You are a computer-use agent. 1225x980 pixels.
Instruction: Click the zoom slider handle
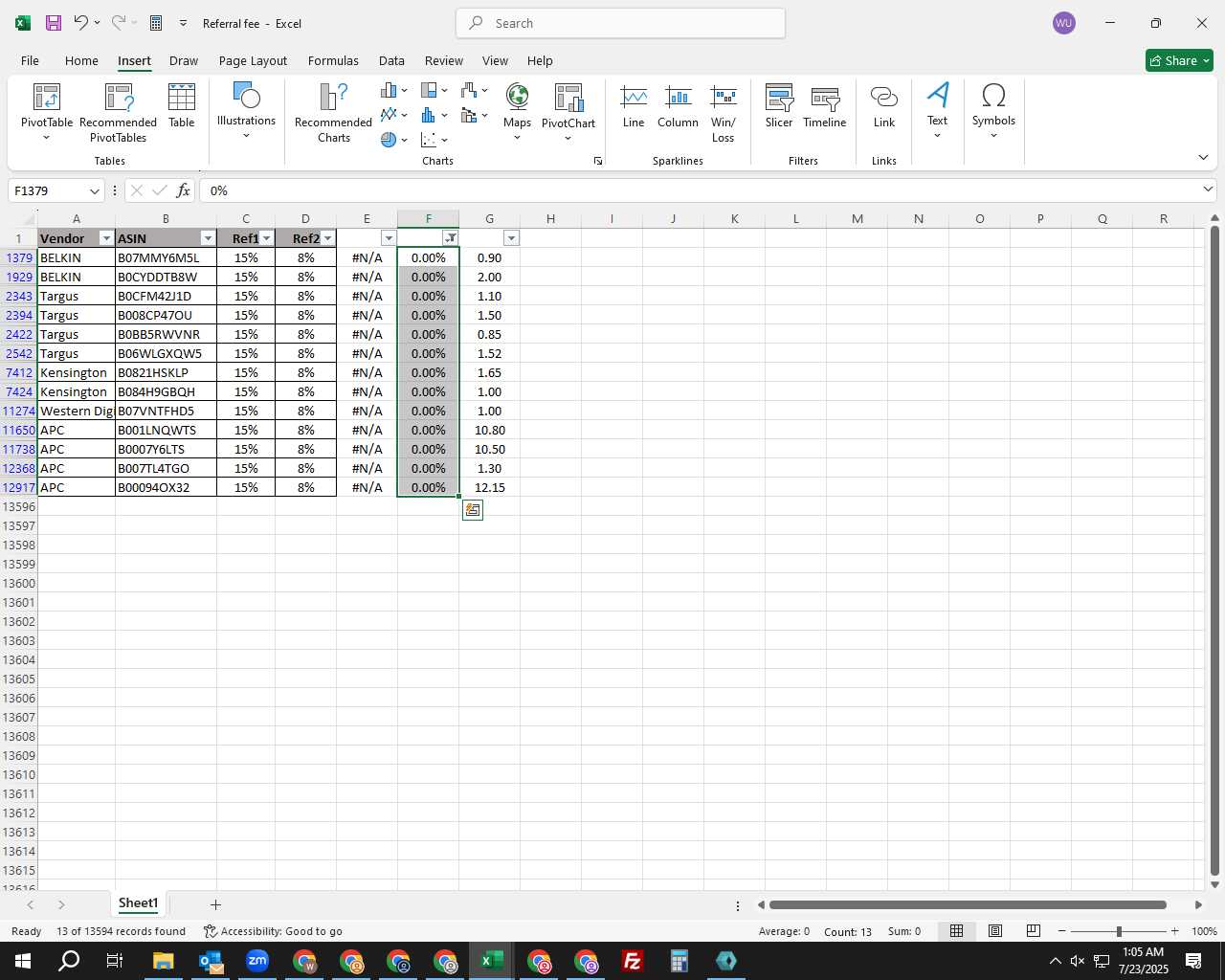(x=1119, y=931)
